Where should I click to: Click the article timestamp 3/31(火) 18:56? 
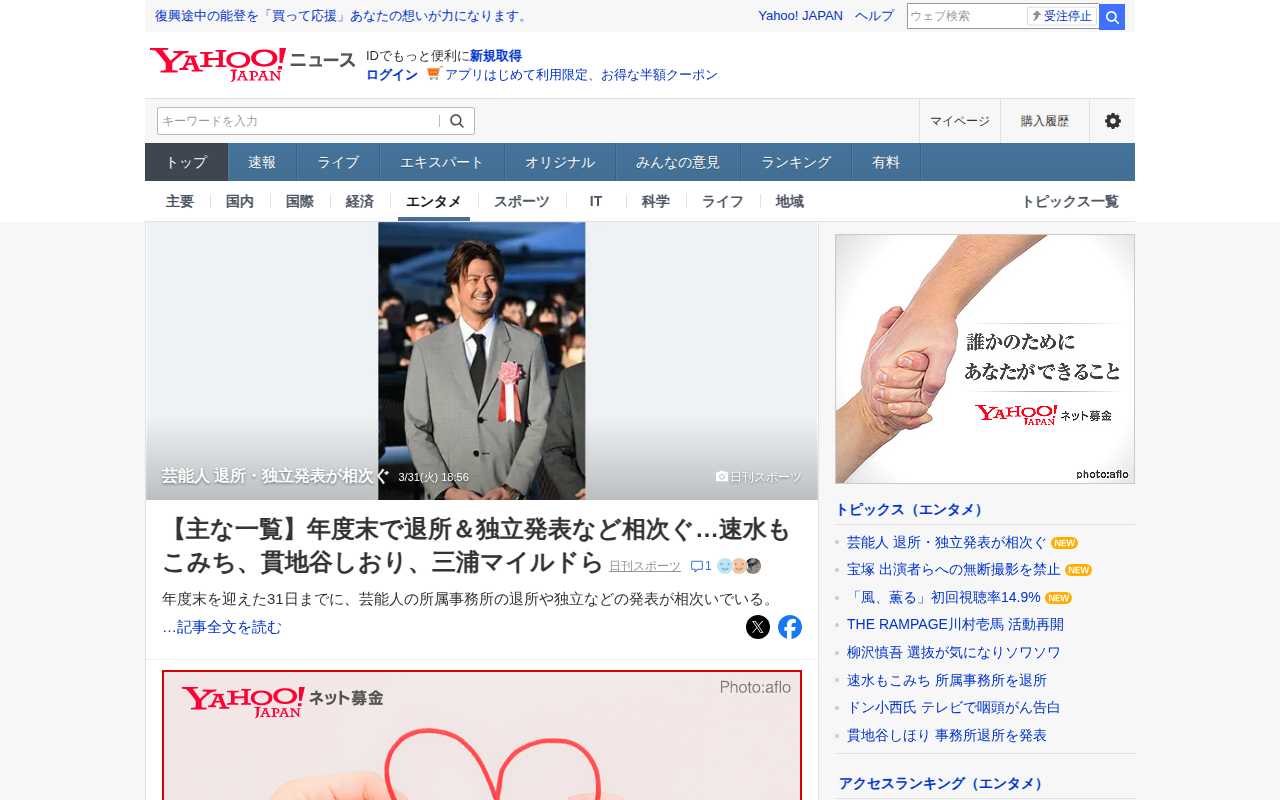click(433, 477)
